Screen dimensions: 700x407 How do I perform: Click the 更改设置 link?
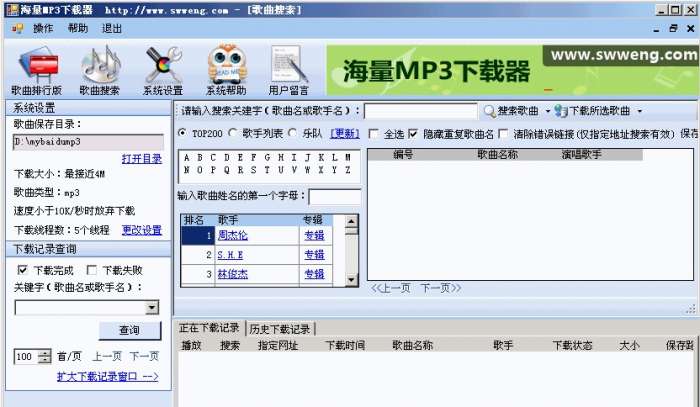[x=142, y=230]
